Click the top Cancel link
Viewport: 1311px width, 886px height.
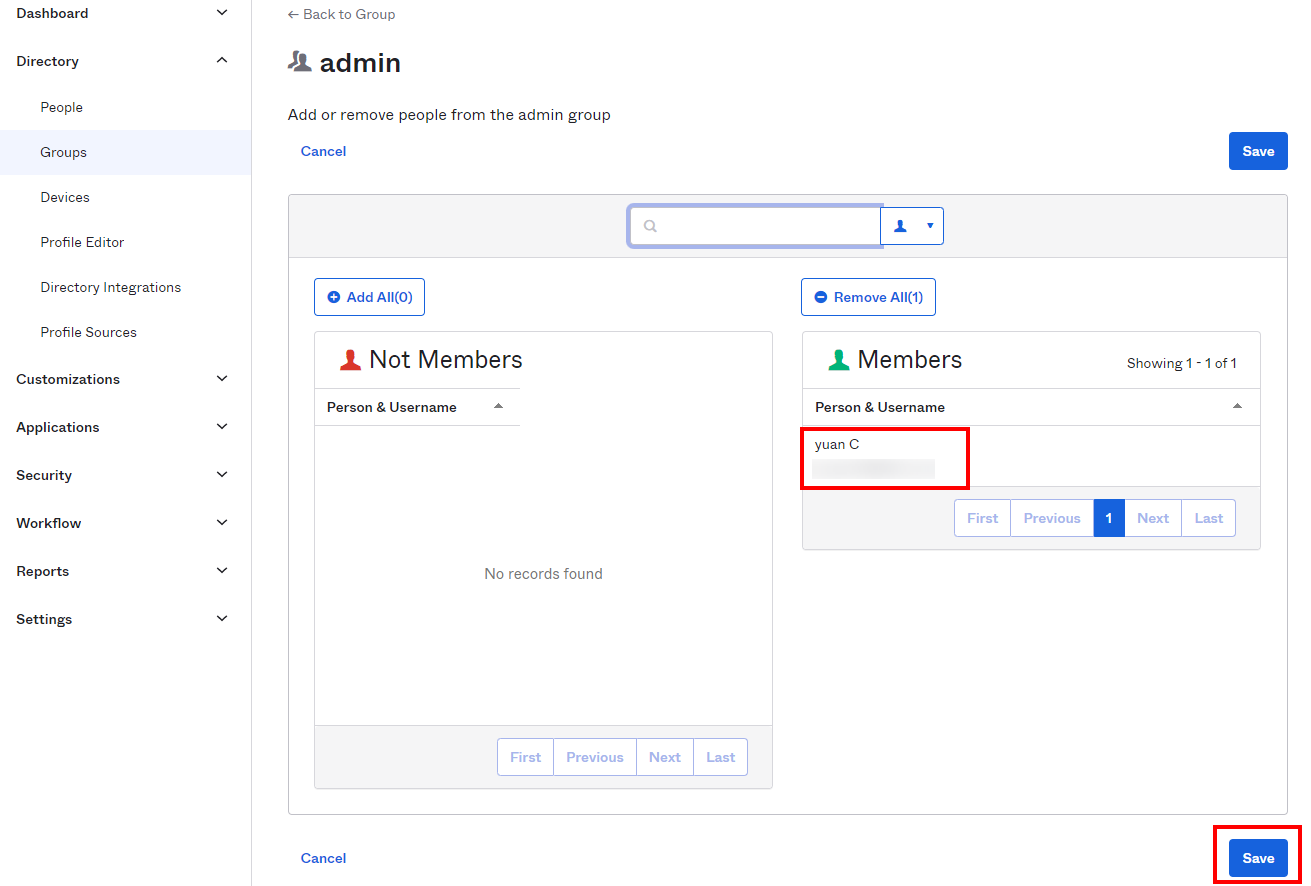[x=323, y=151]
